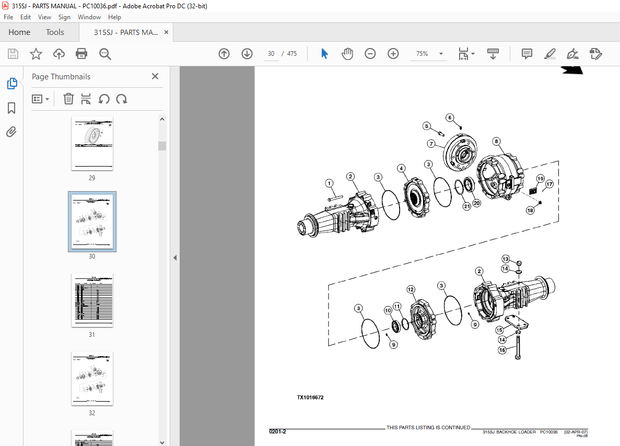Choose the Hand pan tool
Screen dimensions: 620x446
coord(347,54)
